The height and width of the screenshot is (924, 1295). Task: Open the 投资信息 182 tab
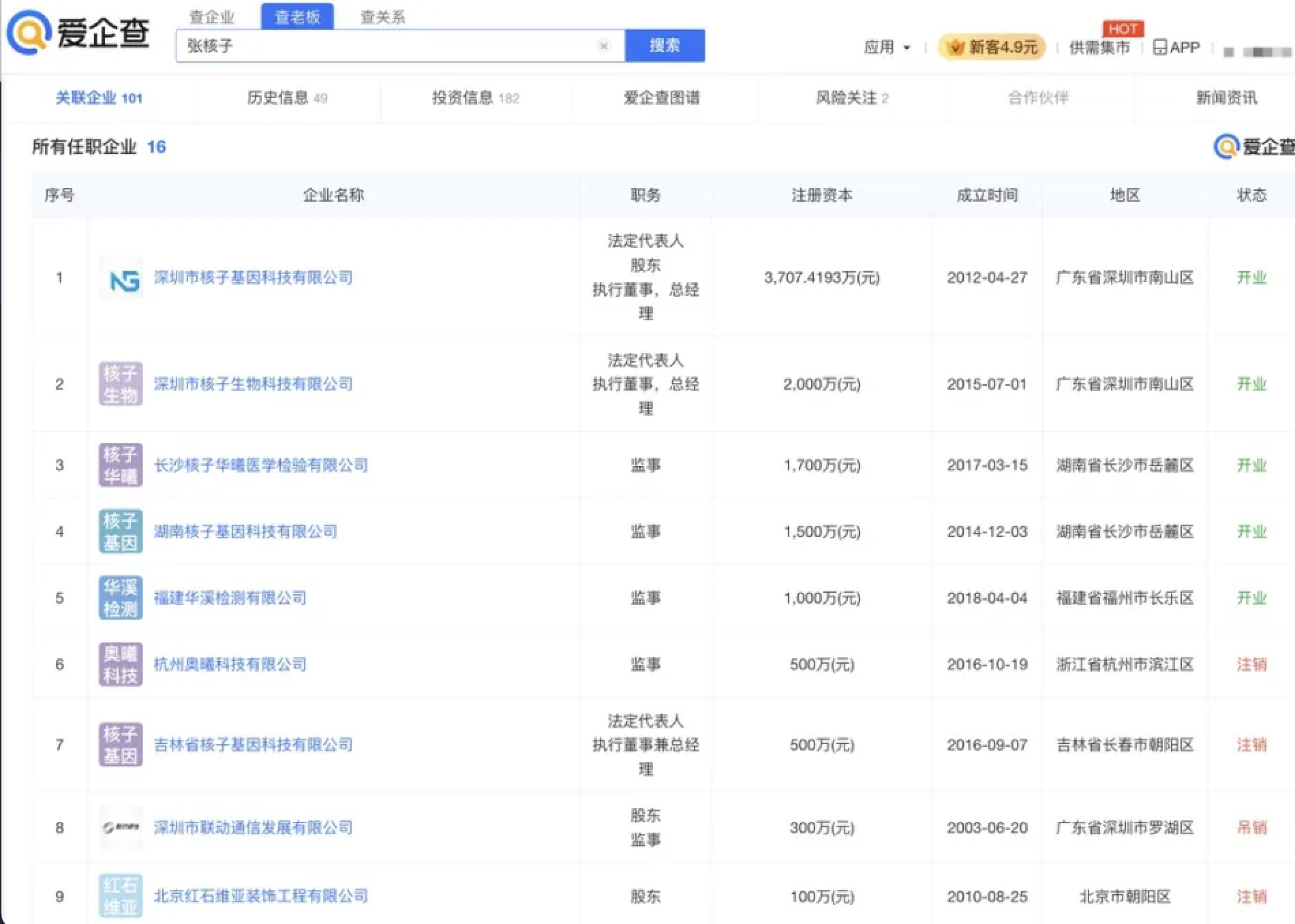(x=476, y=97)
